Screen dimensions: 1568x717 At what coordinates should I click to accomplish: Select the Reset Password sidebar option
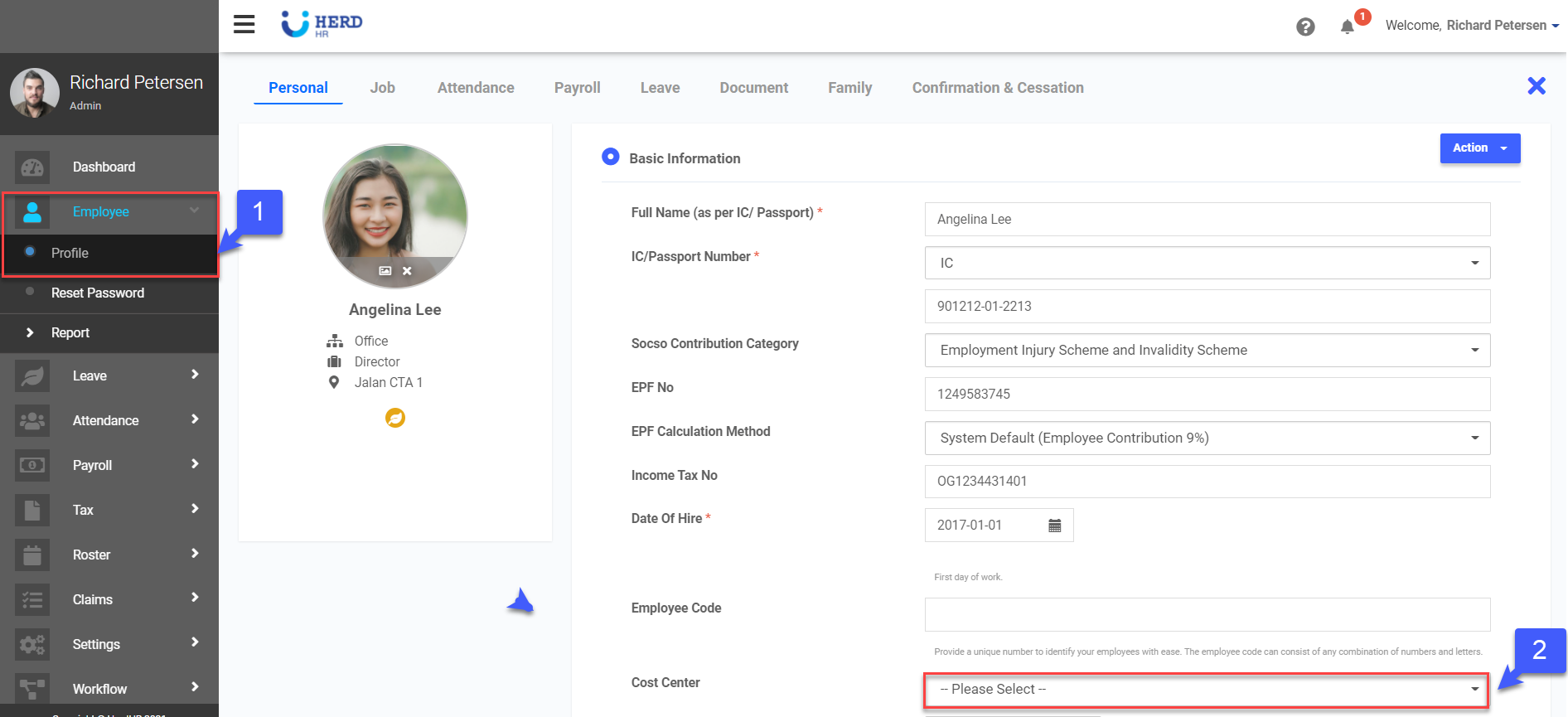click(97, 293)
